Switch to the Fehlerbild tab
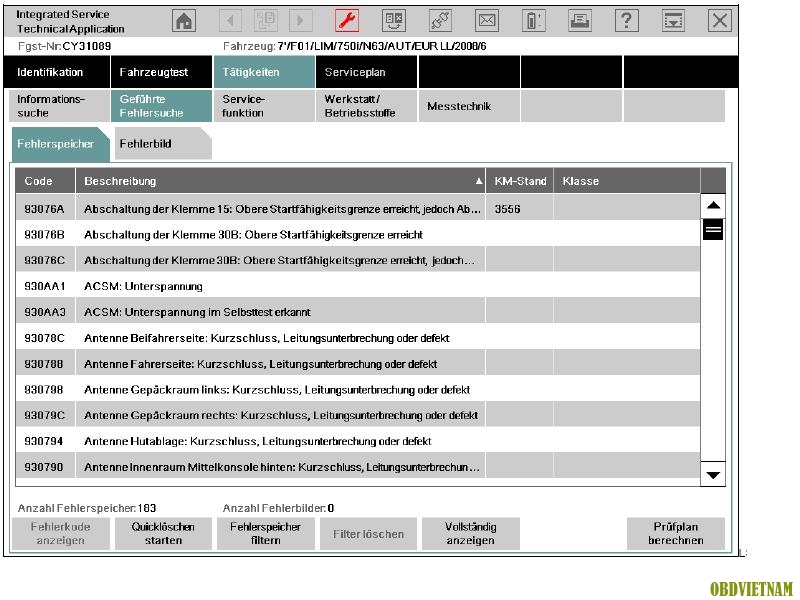This screenshot has width=800, height=600. [163, 144]
